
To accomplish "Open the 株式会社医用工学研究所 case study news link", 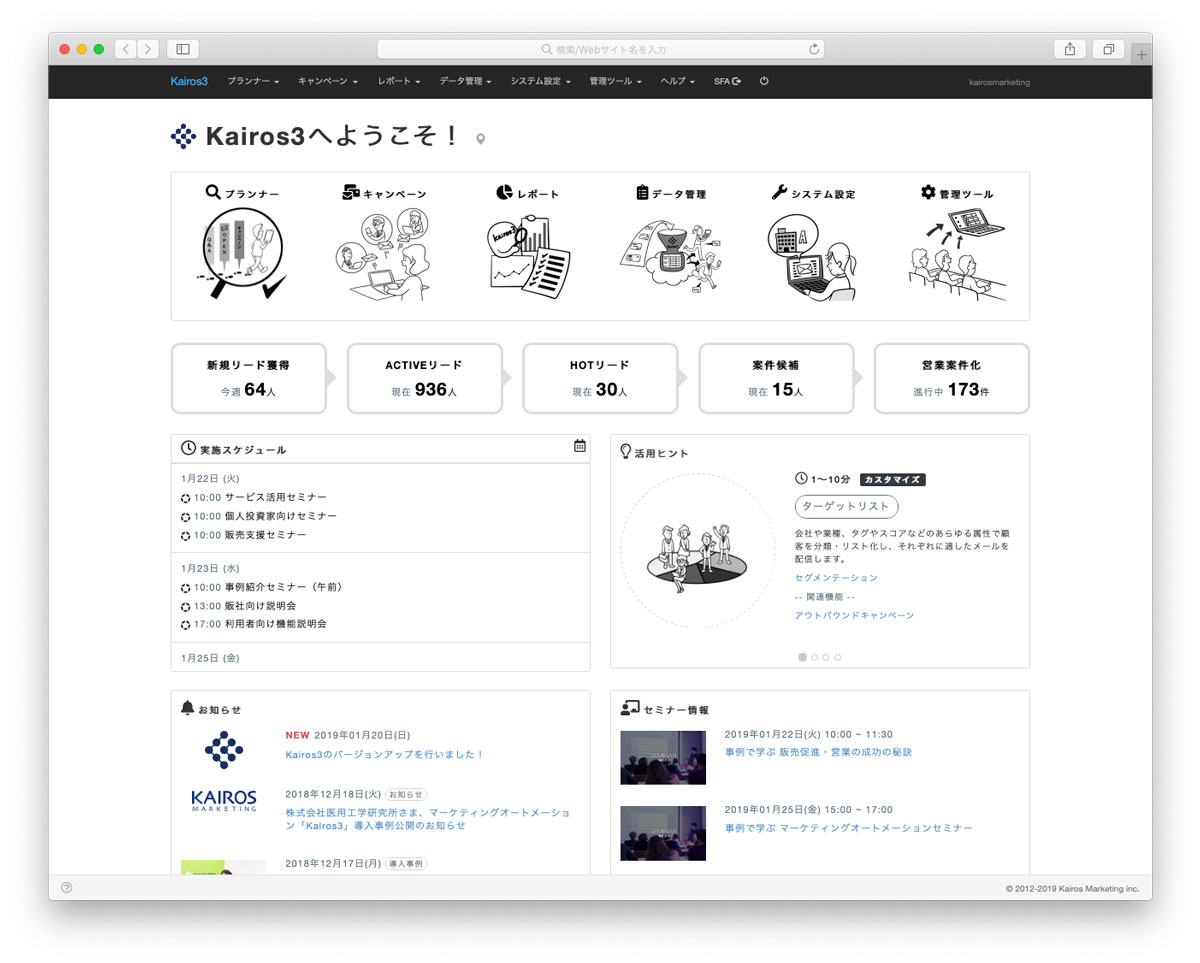I will [x=428, y=819].
